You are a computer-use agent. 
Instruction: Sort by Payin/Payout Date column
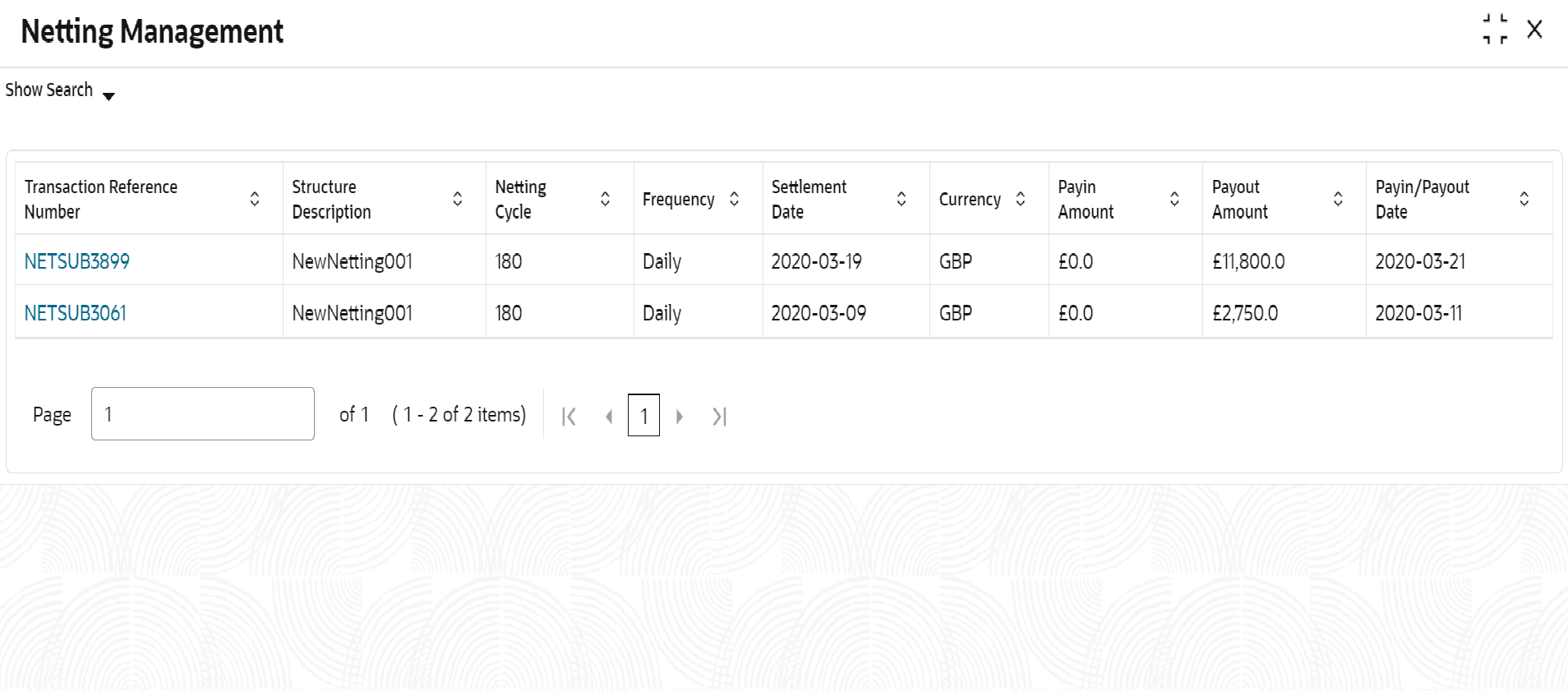click(x=1524, y=199)
